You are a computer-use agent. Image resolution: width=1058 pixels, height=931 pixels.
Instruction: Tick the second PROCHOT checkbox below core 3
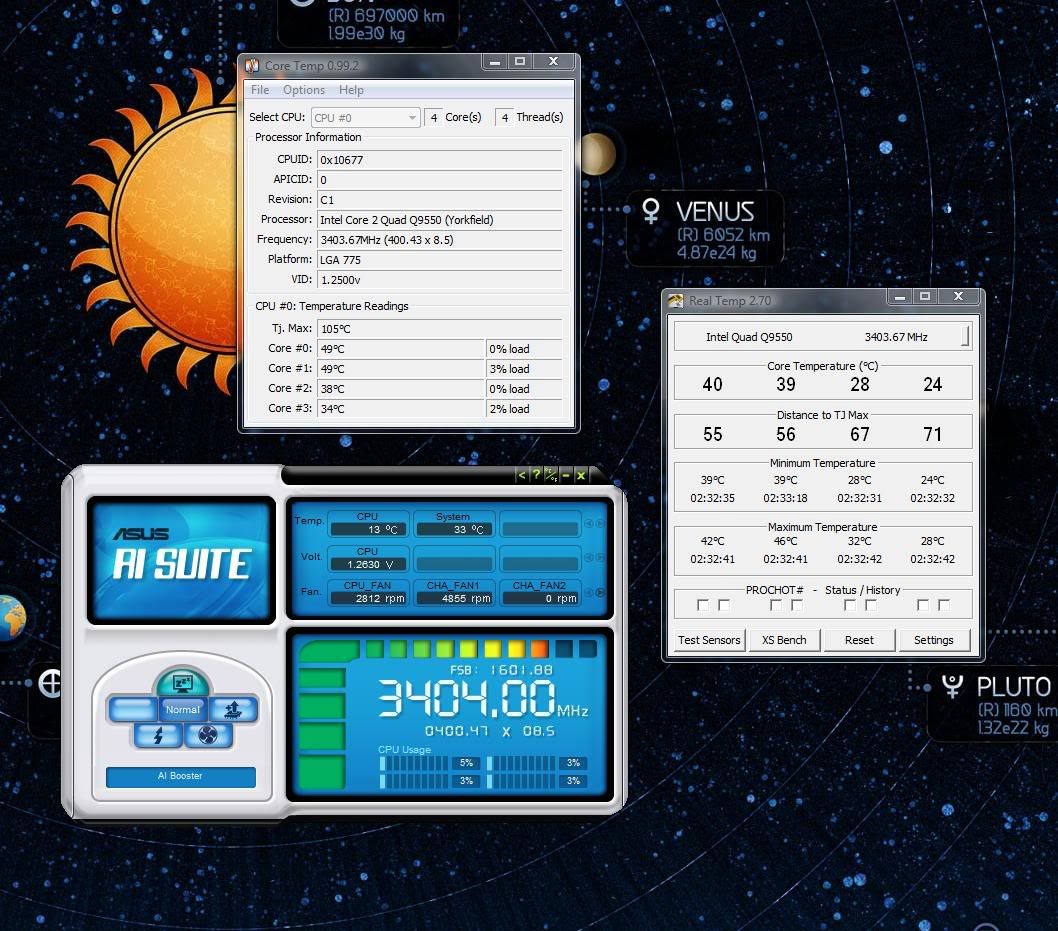pyautogui.click(x=945, y=605)
